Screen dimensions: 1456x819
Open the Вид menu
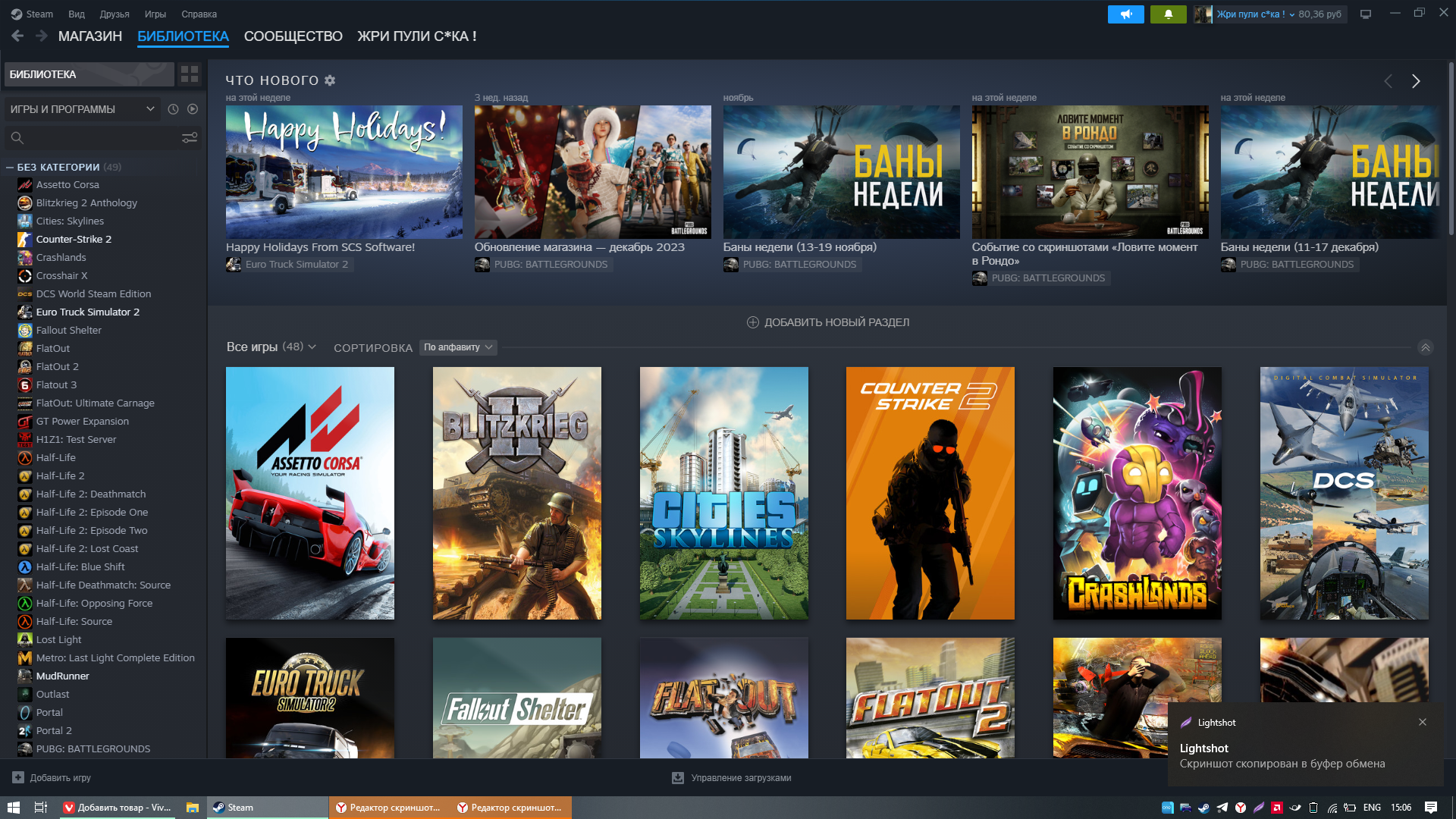pos(77,14)
